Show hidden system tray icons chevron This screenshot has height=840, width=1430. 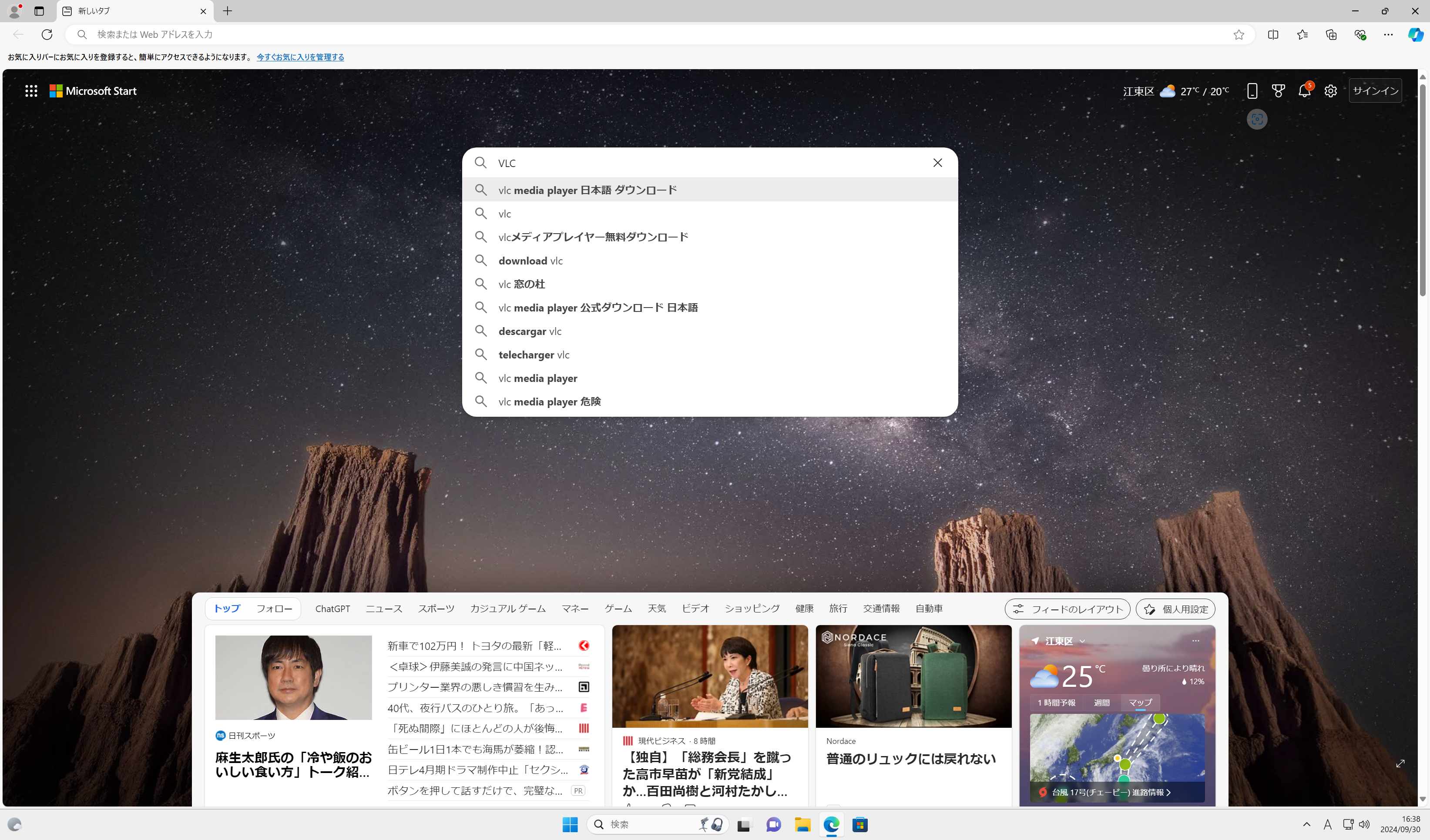(x=1306, y=824)
